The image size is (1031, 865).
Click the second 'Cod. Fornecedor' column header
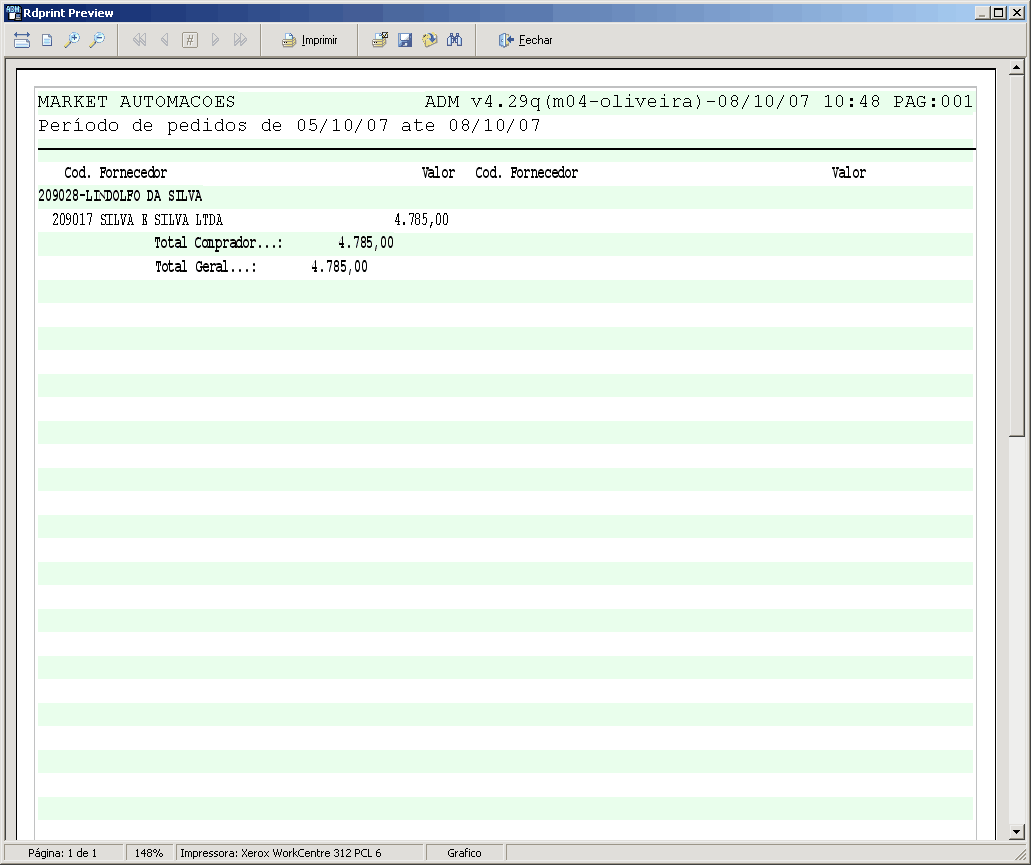[x=527, y=173]
